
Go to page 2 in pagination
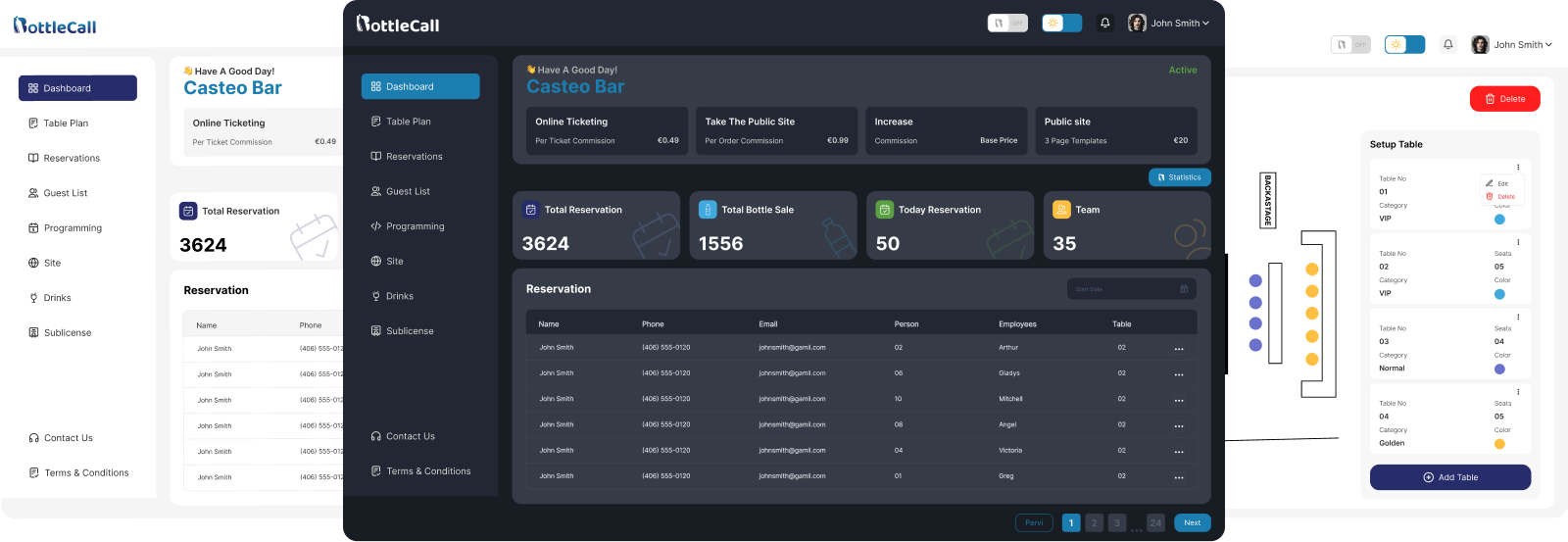pyautogui.click(x=1095, y=523)
